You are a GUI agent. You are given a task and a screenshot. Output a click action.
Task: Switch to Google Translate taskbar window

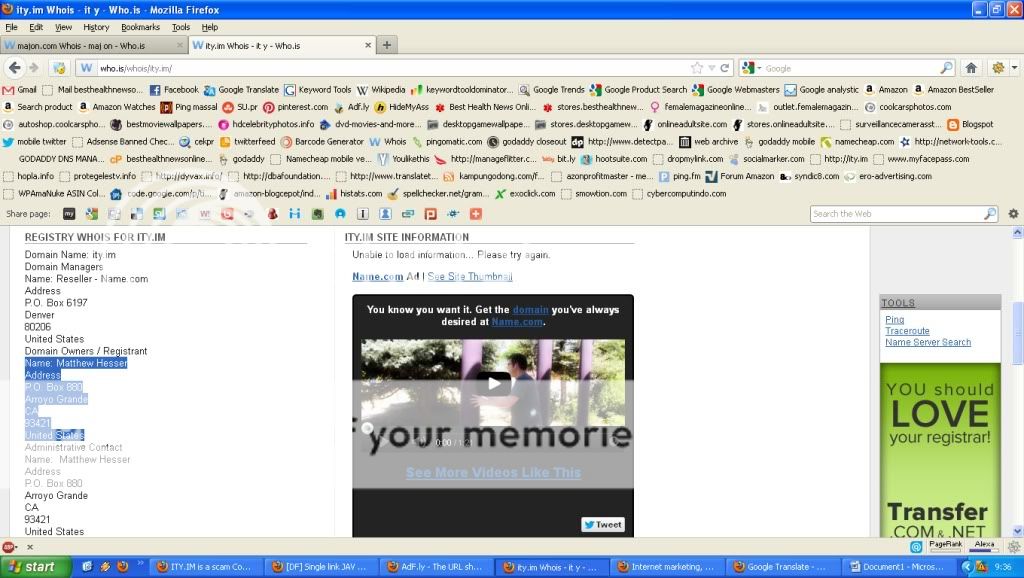point(782,567)
